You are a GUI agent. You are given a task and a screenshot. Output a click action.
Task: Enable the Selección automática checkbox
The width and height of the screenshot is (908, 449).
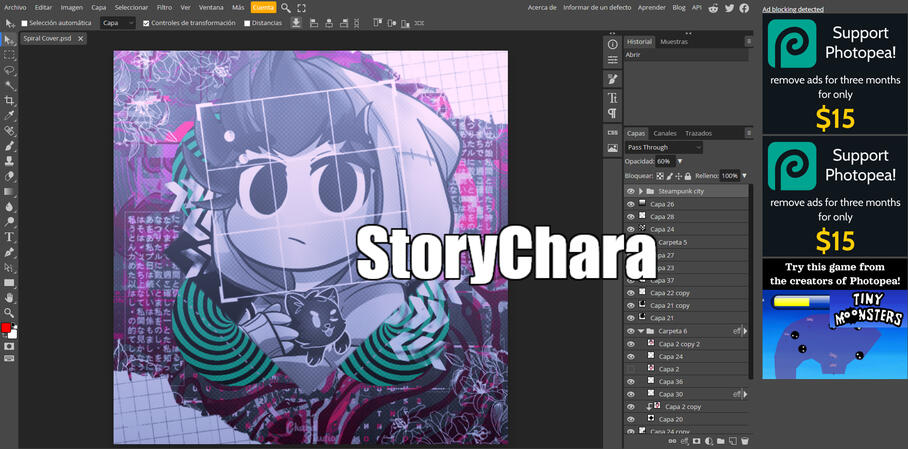click(x=25, y=22)
